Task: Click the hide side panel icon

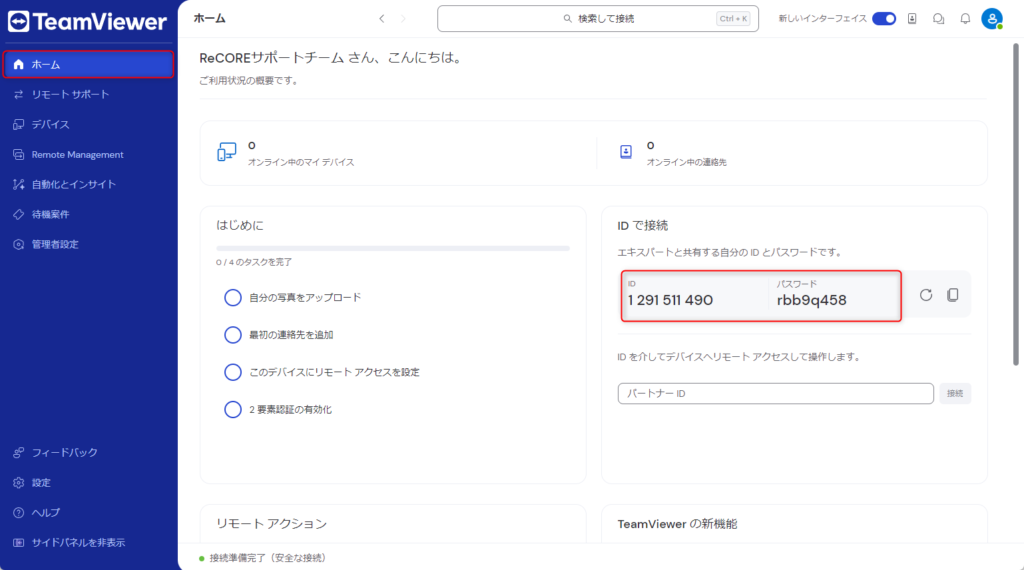Action: tap(18, 543)
